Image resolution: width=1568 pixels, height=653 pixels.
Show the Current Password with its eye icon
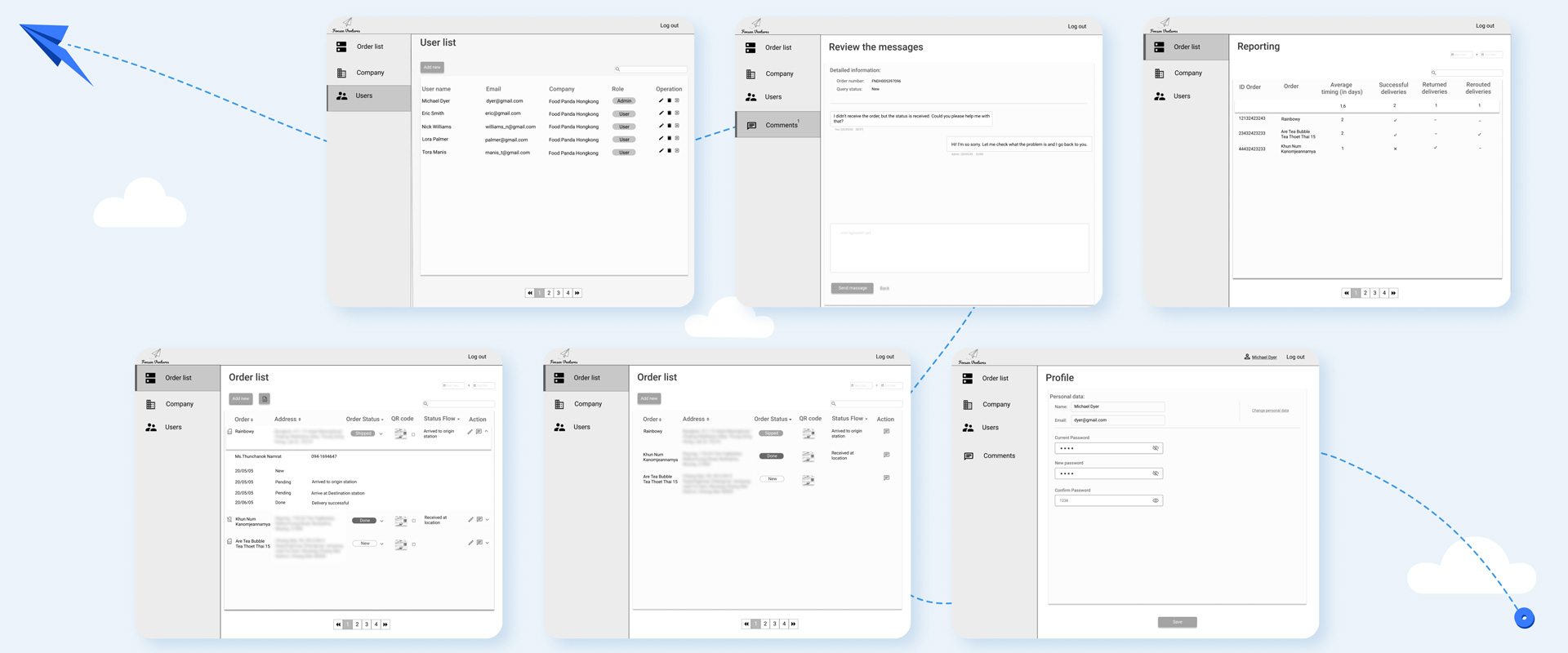tap(1156, 448)
